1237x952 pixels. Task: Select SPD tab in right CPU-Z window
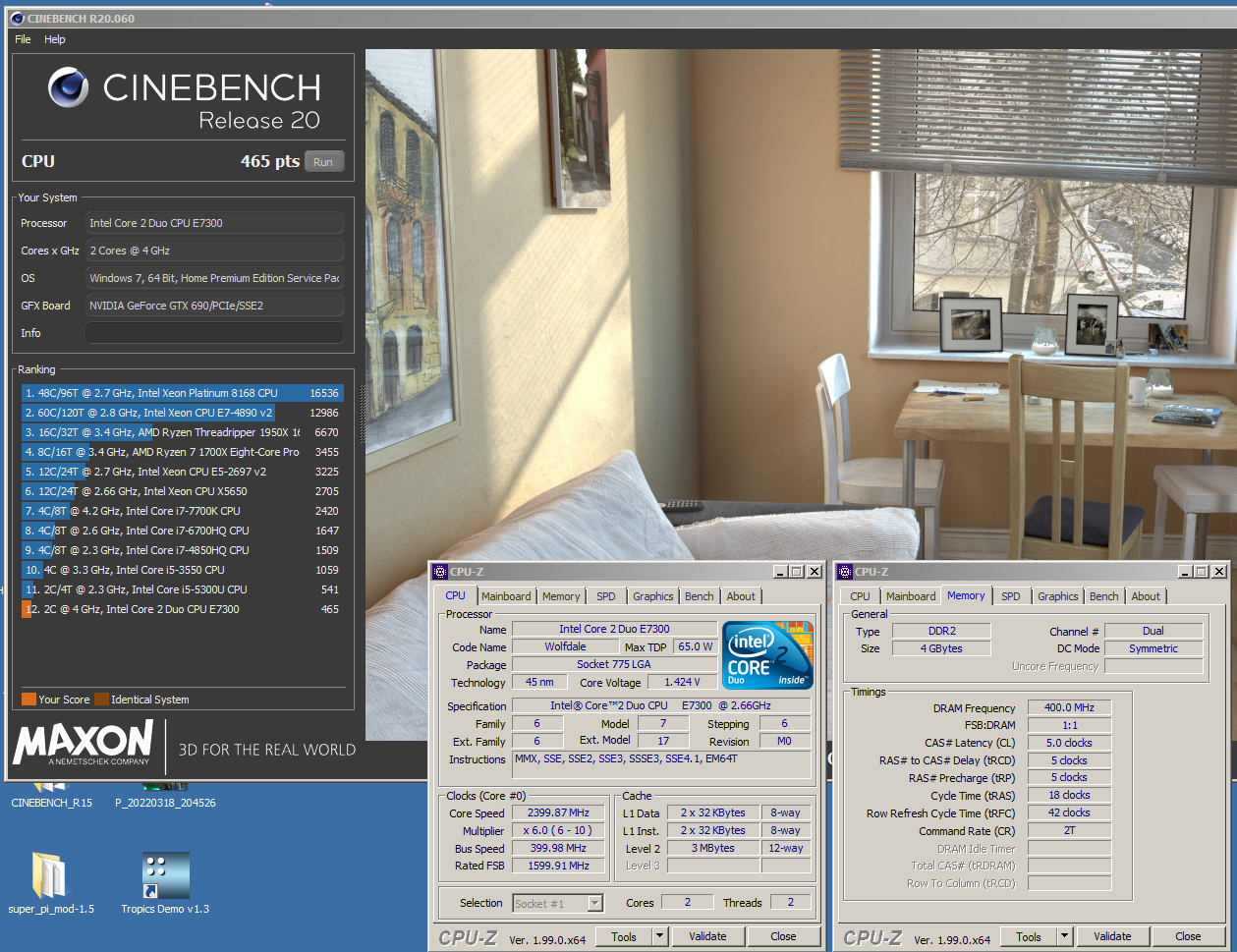(1011, 596)
